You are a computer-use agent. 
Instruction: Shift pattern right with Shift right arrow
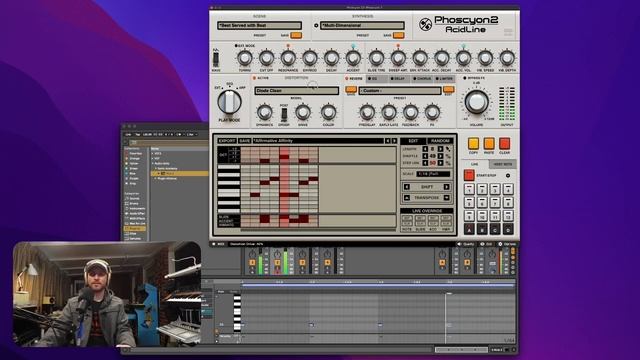446,187
